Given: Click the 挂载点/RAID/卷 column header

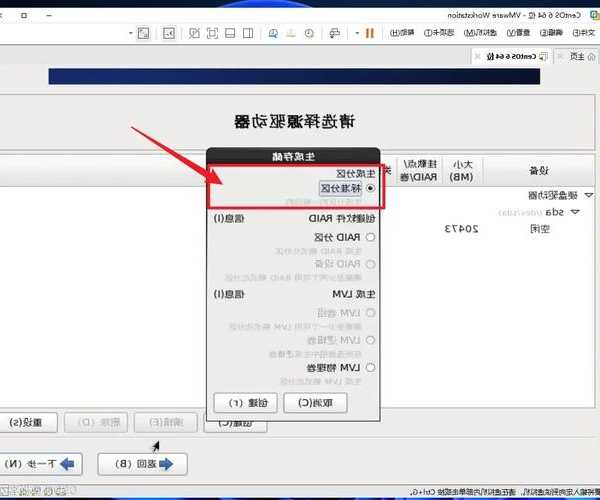Looking at the screenshot, I should coord(419,171).
